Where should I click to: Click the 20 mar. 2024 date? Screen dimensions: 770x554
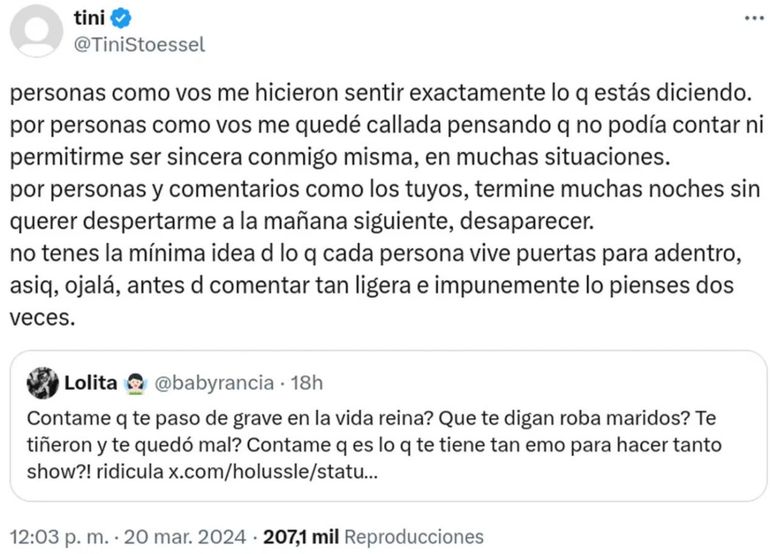pos(187,536)
